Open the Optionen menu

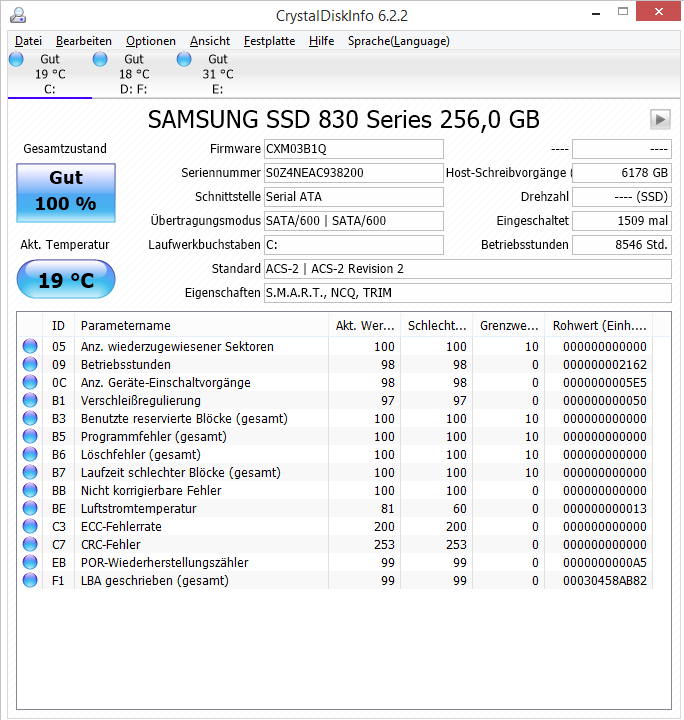pyautogui.click(x=151, y=41)
